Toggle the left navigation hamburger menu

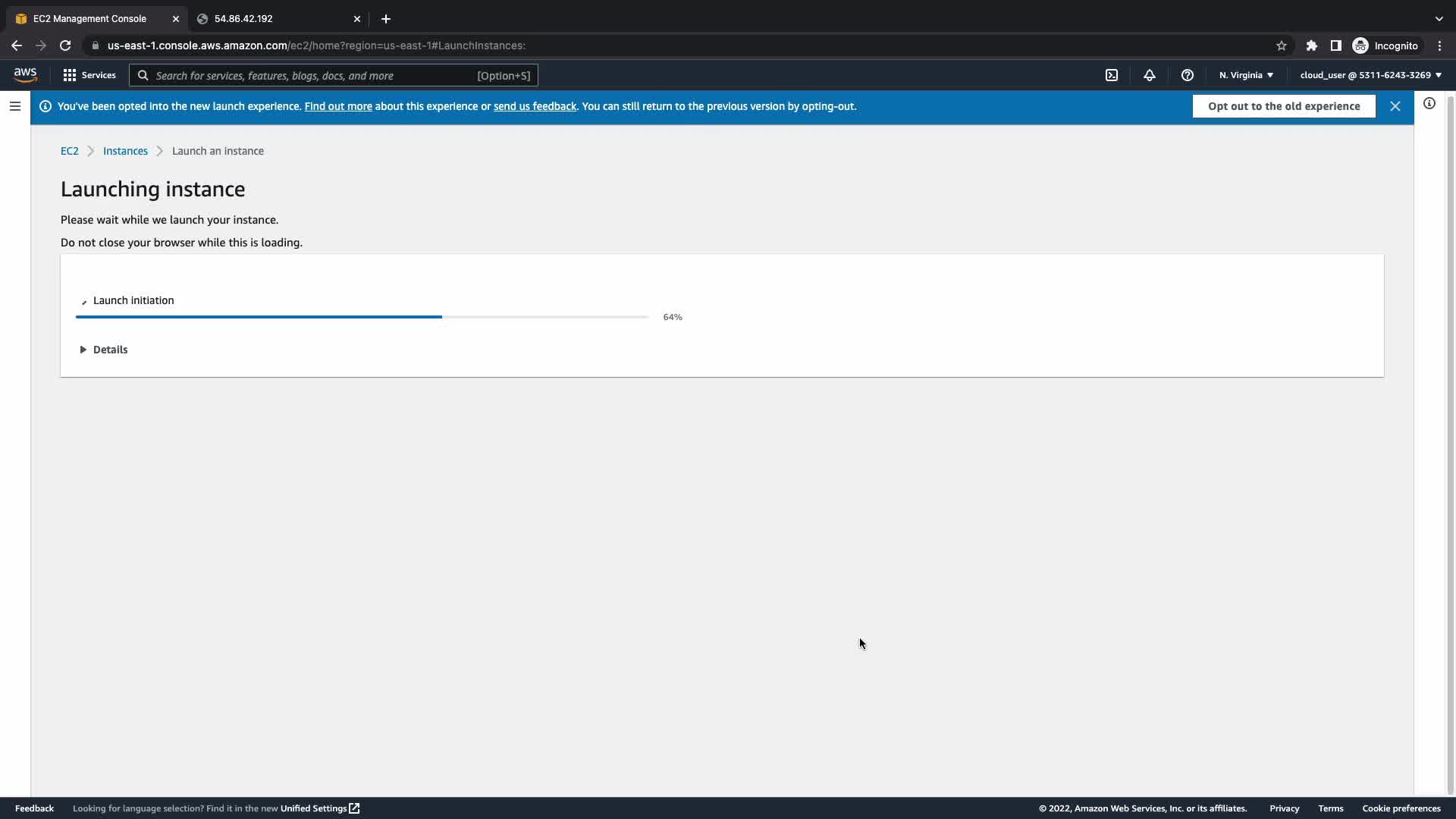[x=15, y=106]
